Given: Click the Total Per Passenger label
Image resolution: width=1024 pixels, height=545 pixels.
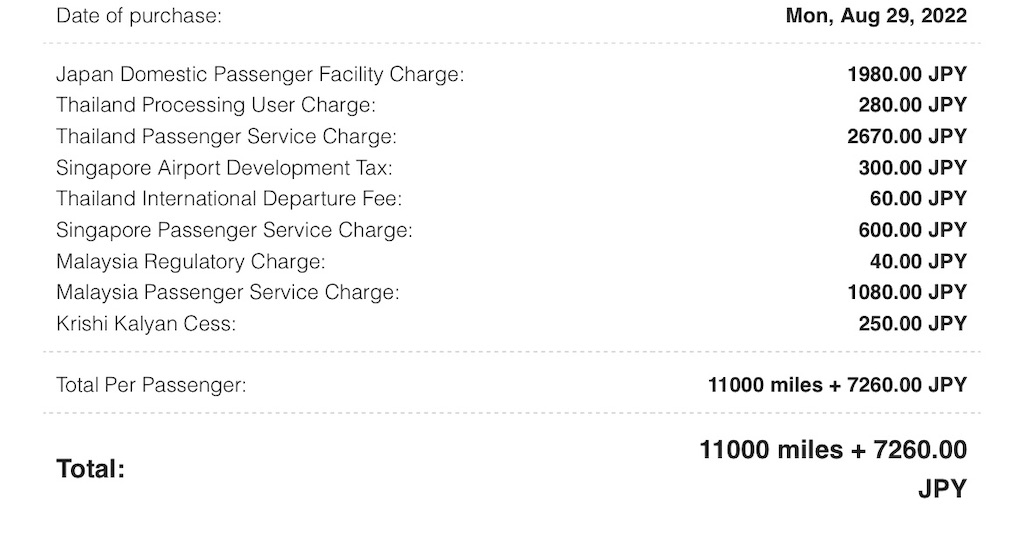Looking at the screenshot, I should coord(152,385).
